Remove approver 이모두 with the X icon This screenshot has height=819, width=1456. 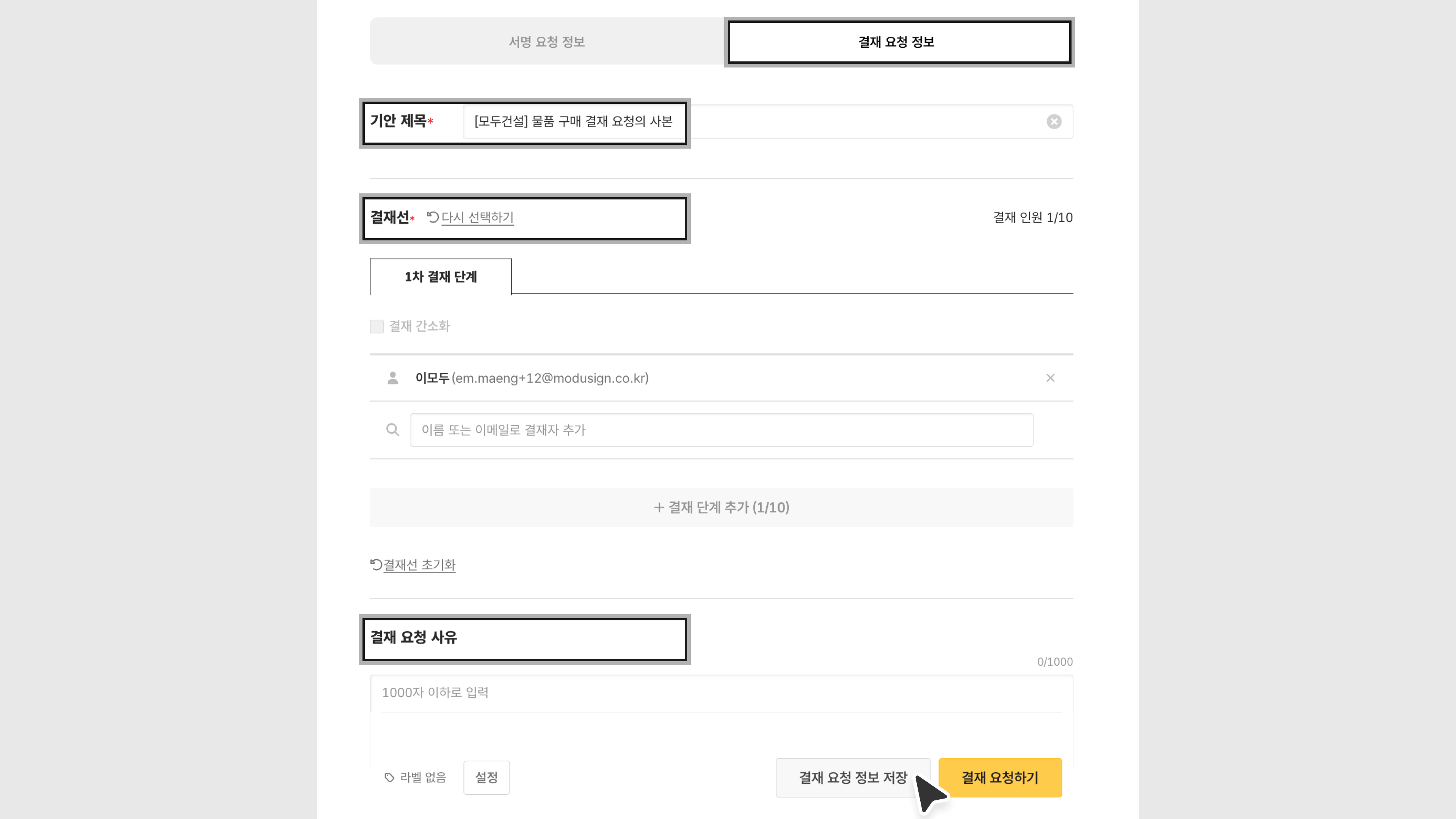tap(1050, 378)
